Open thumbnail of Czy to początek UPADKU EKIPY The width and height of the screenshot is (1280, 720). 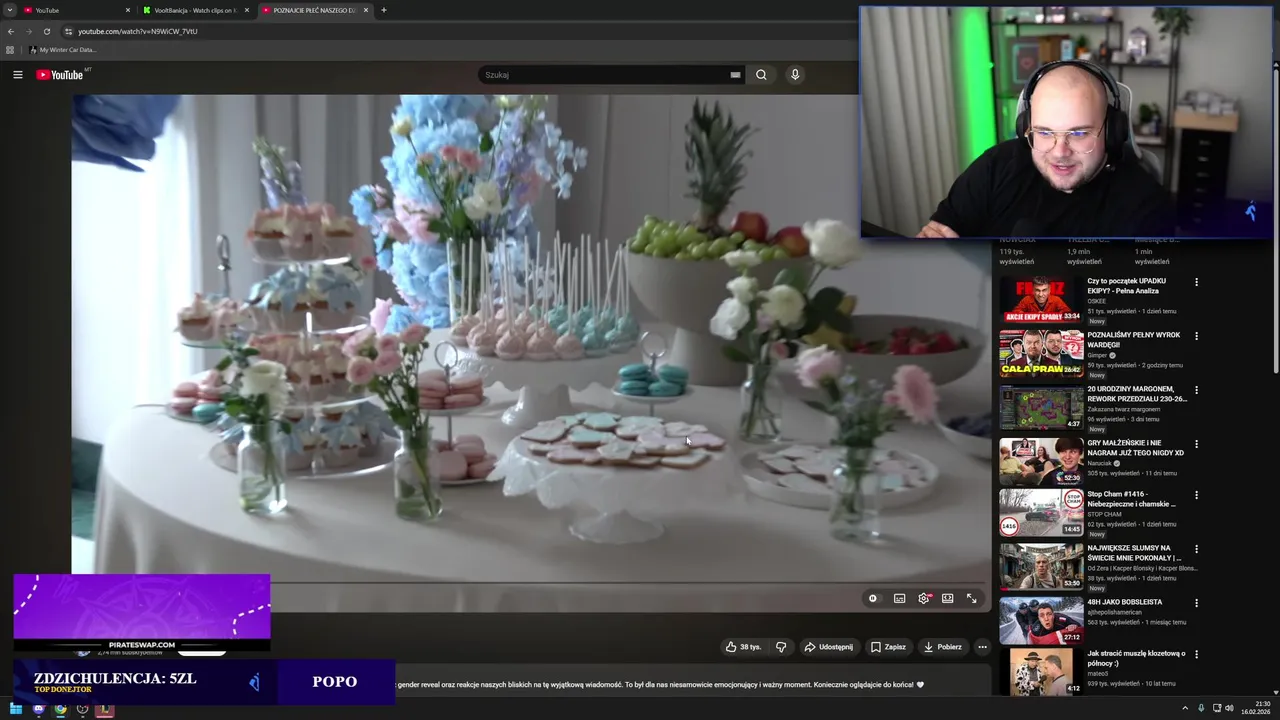pyautogui.click(x=1041, y=299)
